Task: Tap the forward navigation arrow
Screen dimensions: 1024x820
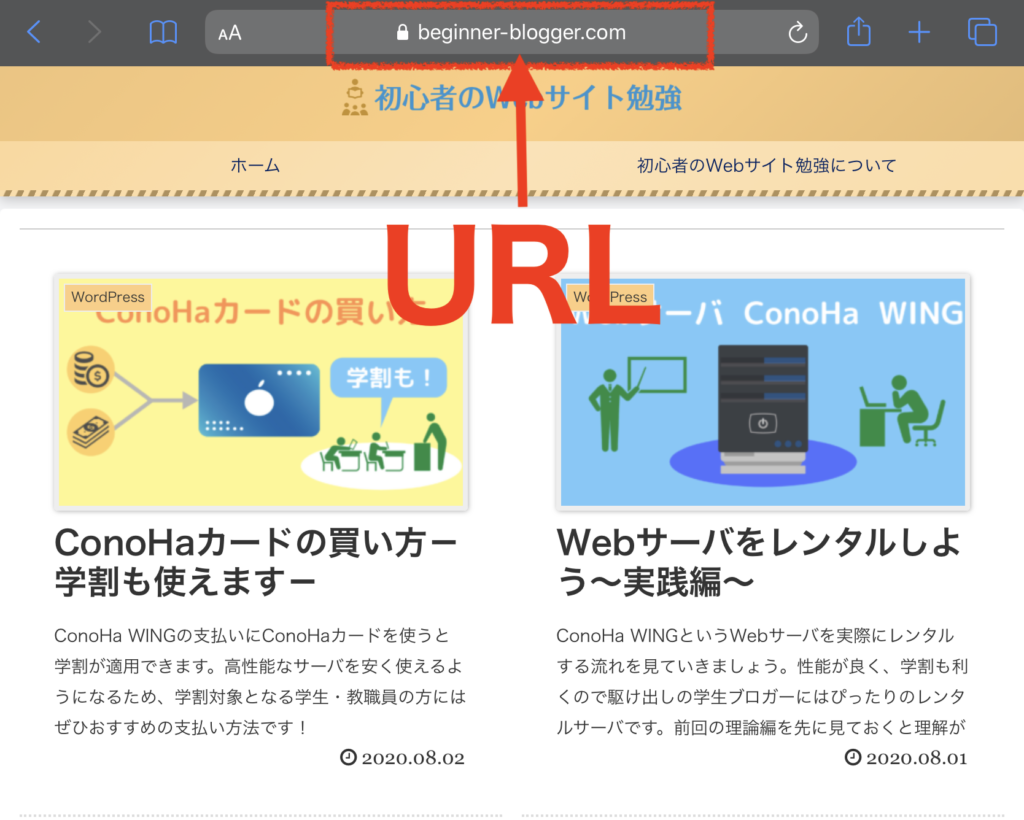Action: pos(95,32)
